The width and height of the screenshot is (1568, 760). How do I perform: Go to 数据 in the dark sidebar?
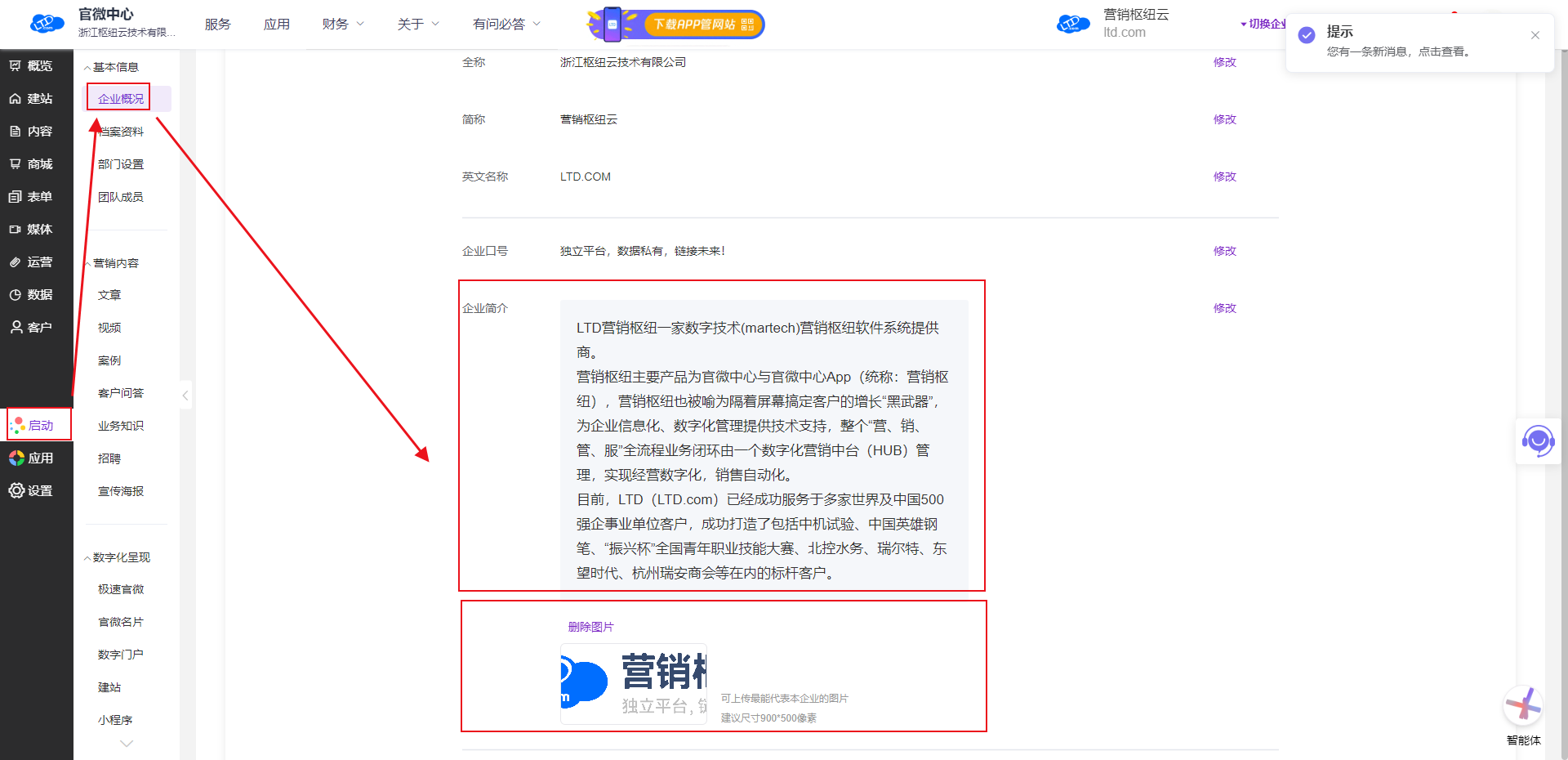(x=31, y=294)
